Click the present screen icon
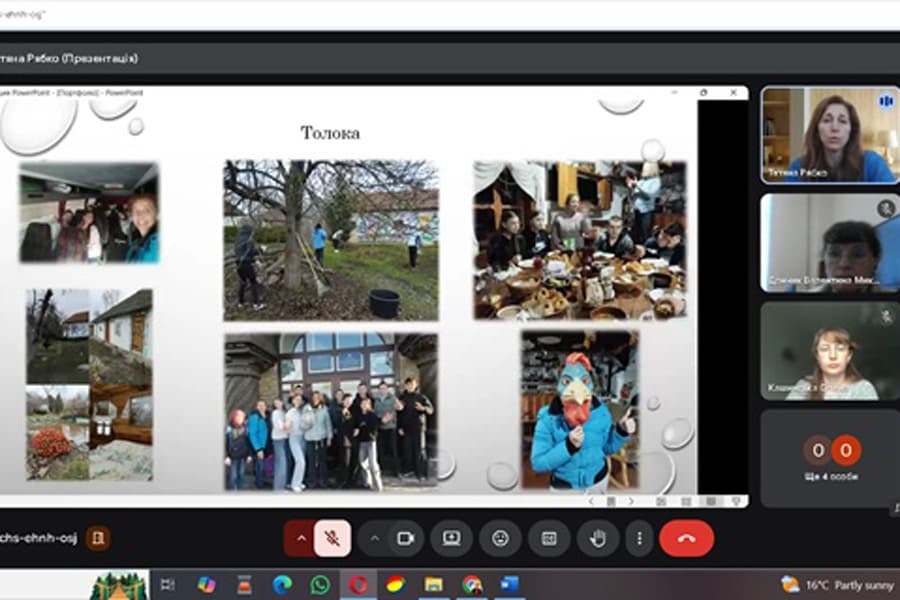Screen dimensions: 900x600 tap(452, 538)
